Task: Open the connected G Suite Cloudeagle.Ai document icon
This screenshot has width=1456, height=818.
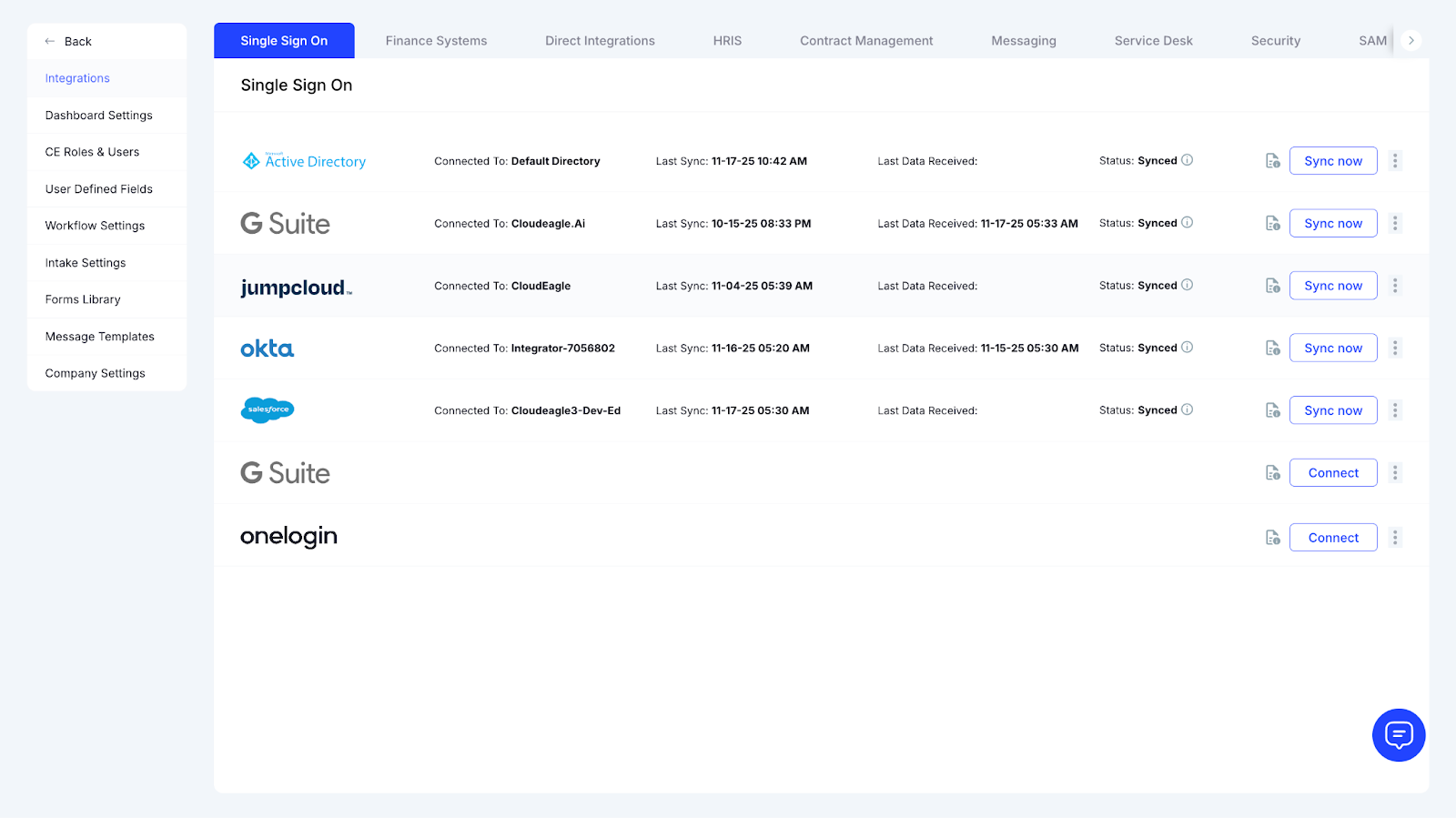Action: (x=1273, y=223)
